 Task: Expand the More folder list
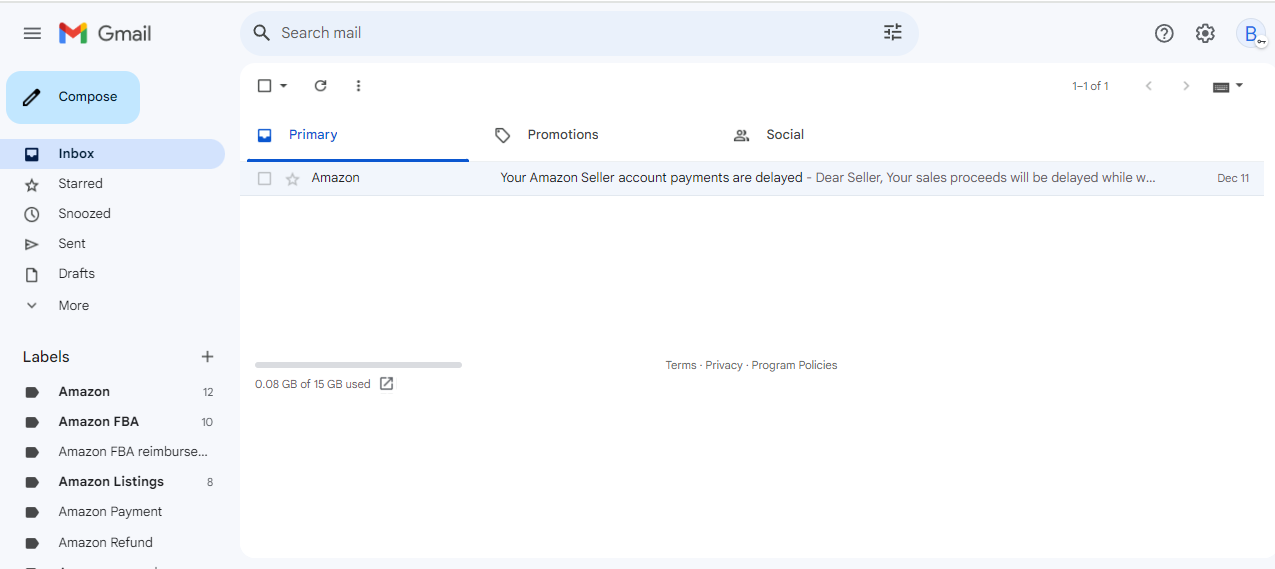(73, 306)
